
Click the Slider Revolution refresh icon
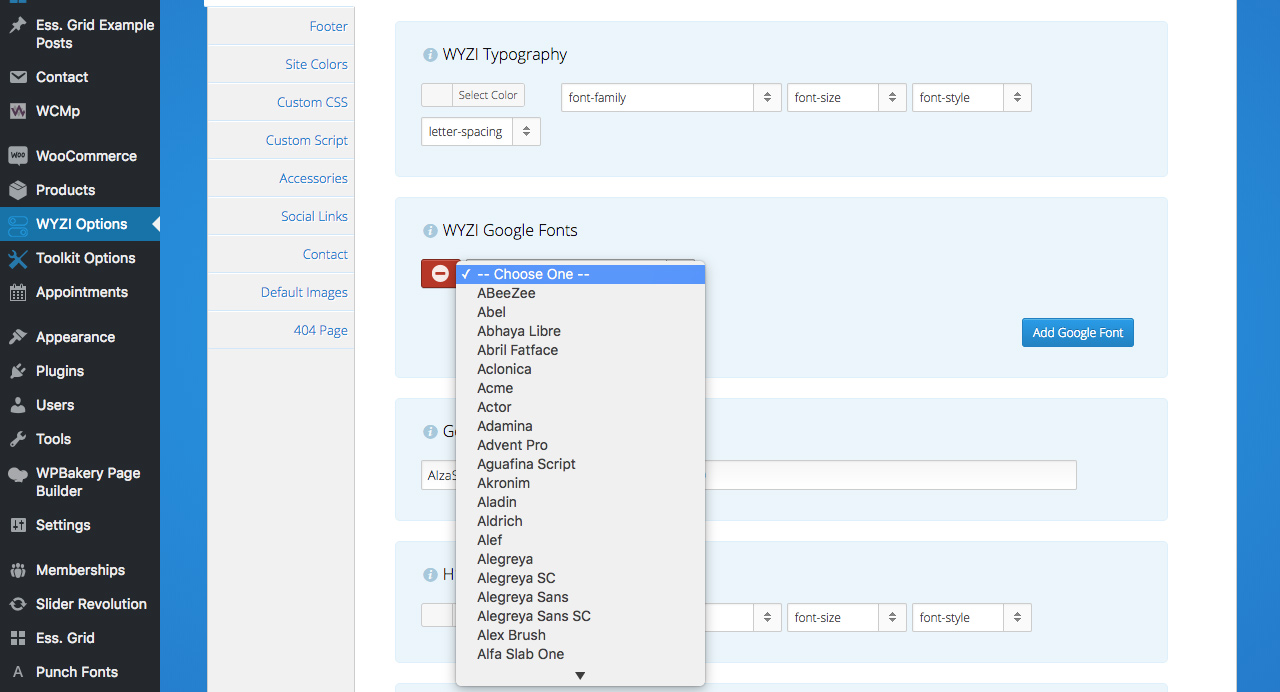pos(18,604)
